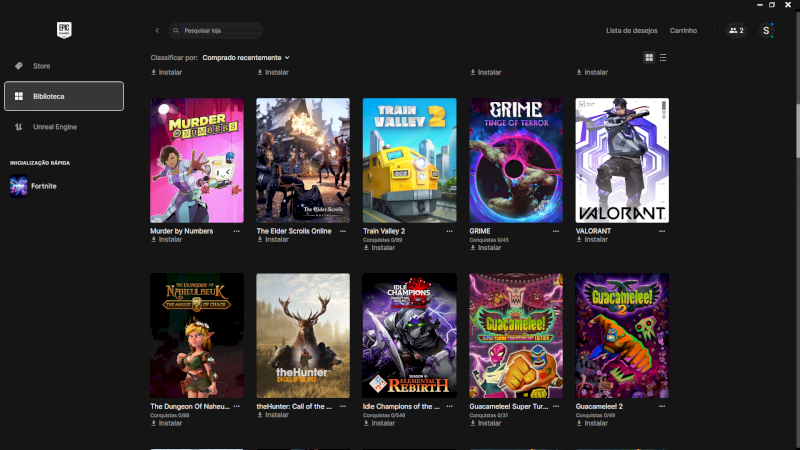Viewport: 800px width, 450px height.
Task: Open VALORANT game cover
Action: [622, 160]
